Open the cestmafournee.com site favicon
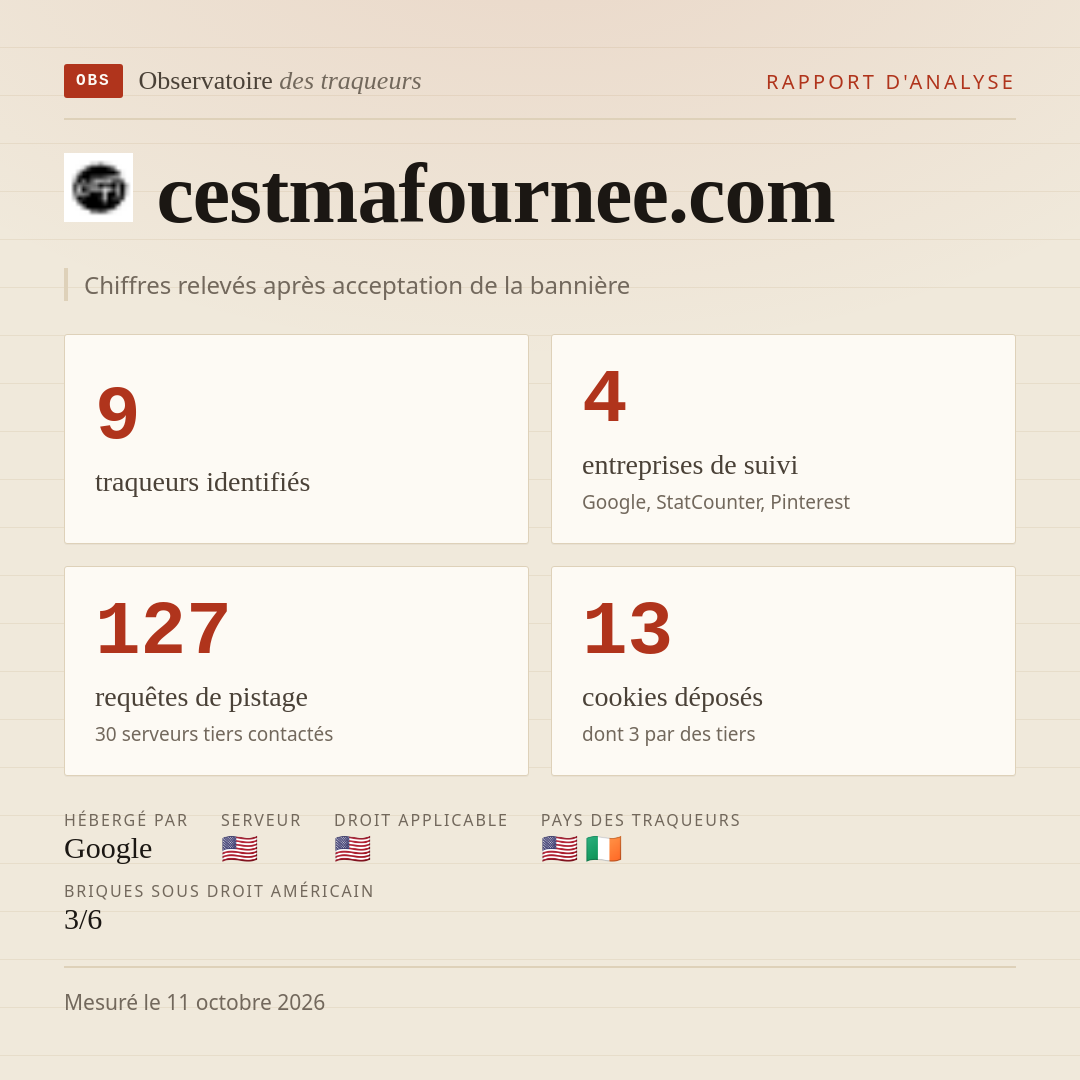The width and height of the screenshot is (1080, 1080). [98, 187]
